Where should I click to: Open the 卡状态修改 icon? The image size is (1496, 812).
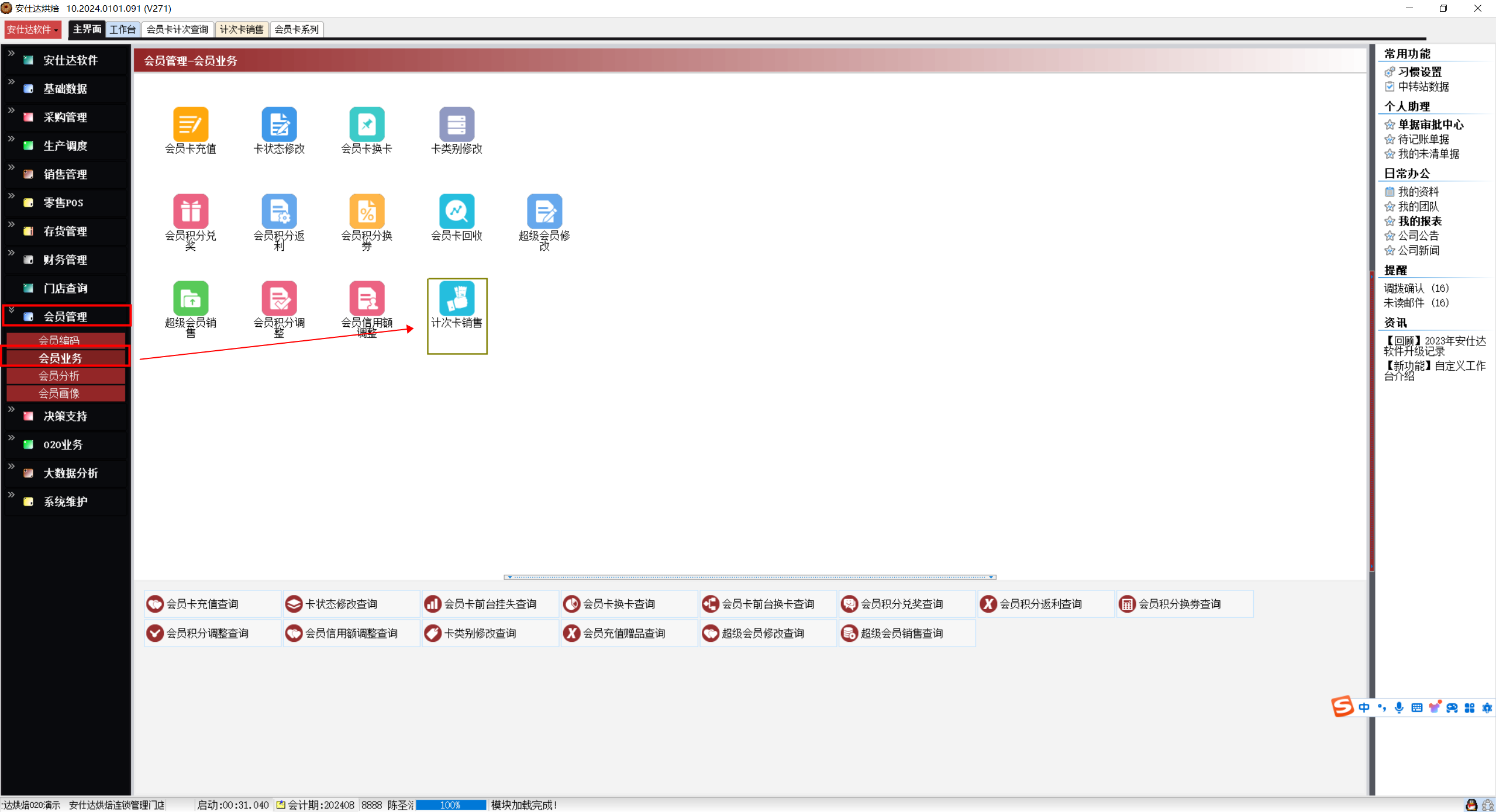tap(279, 124)
